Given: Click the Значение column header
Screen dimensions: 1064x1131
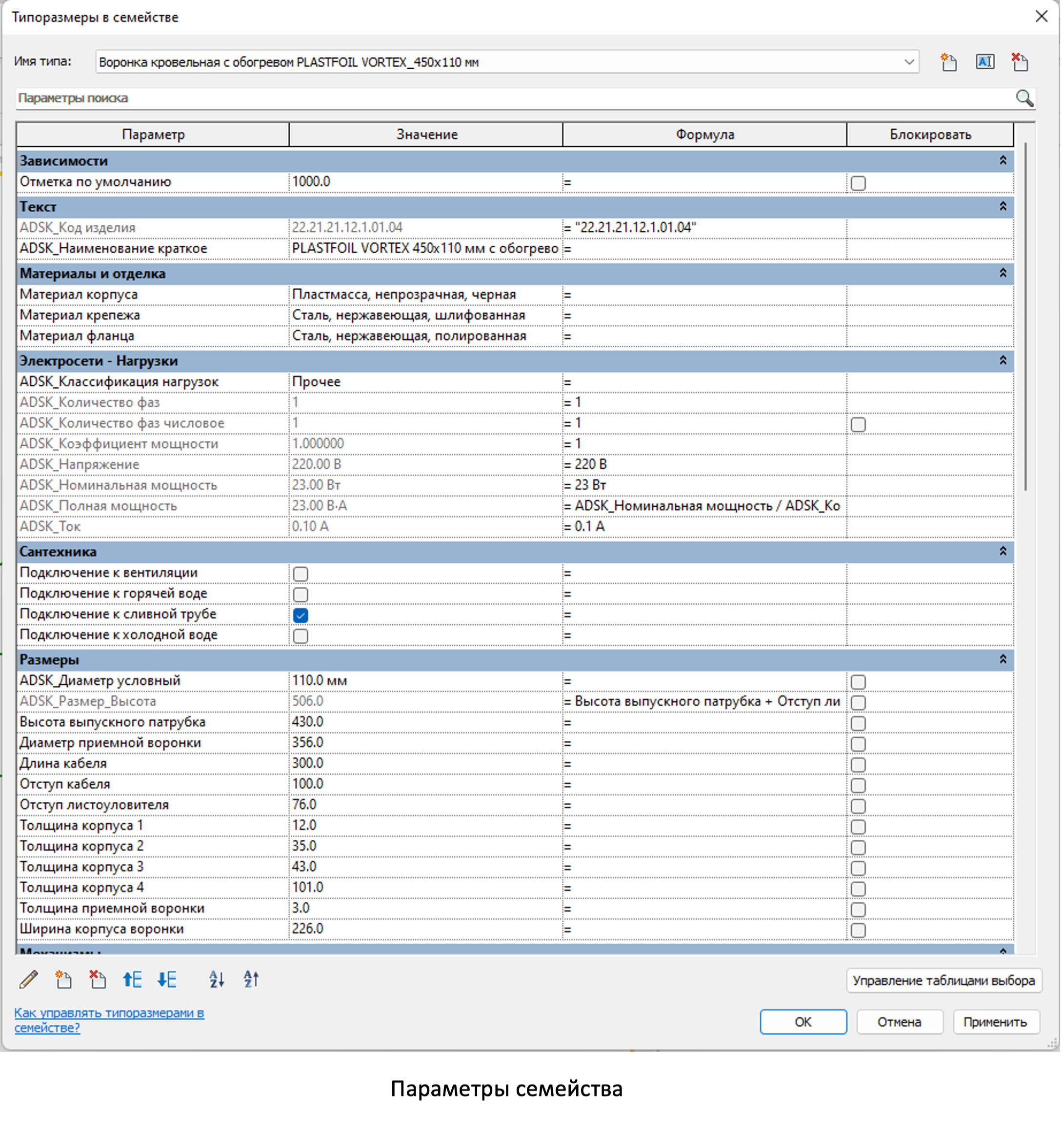Looking at the screenshot, I should 426,134.
